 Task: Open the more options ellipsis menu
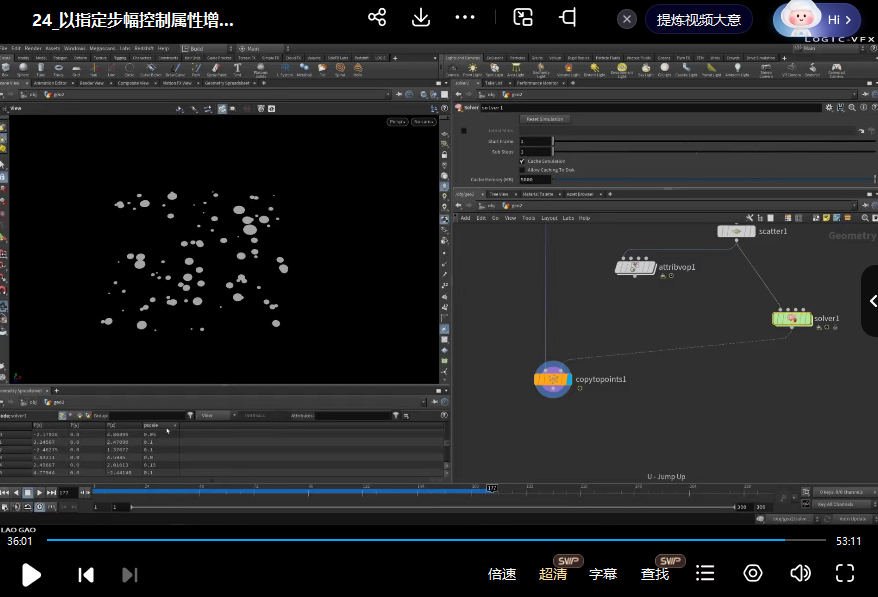[465, 18]
